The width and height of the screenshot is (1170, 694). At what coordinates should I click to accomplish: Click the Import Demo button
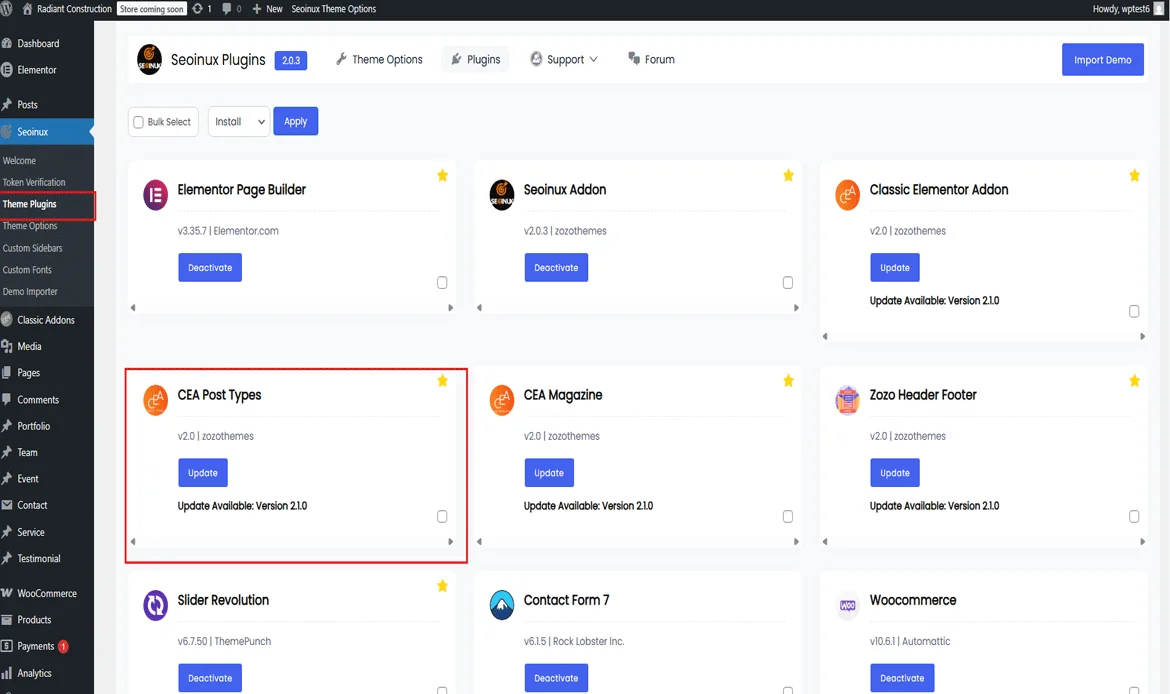[1102, 60]
